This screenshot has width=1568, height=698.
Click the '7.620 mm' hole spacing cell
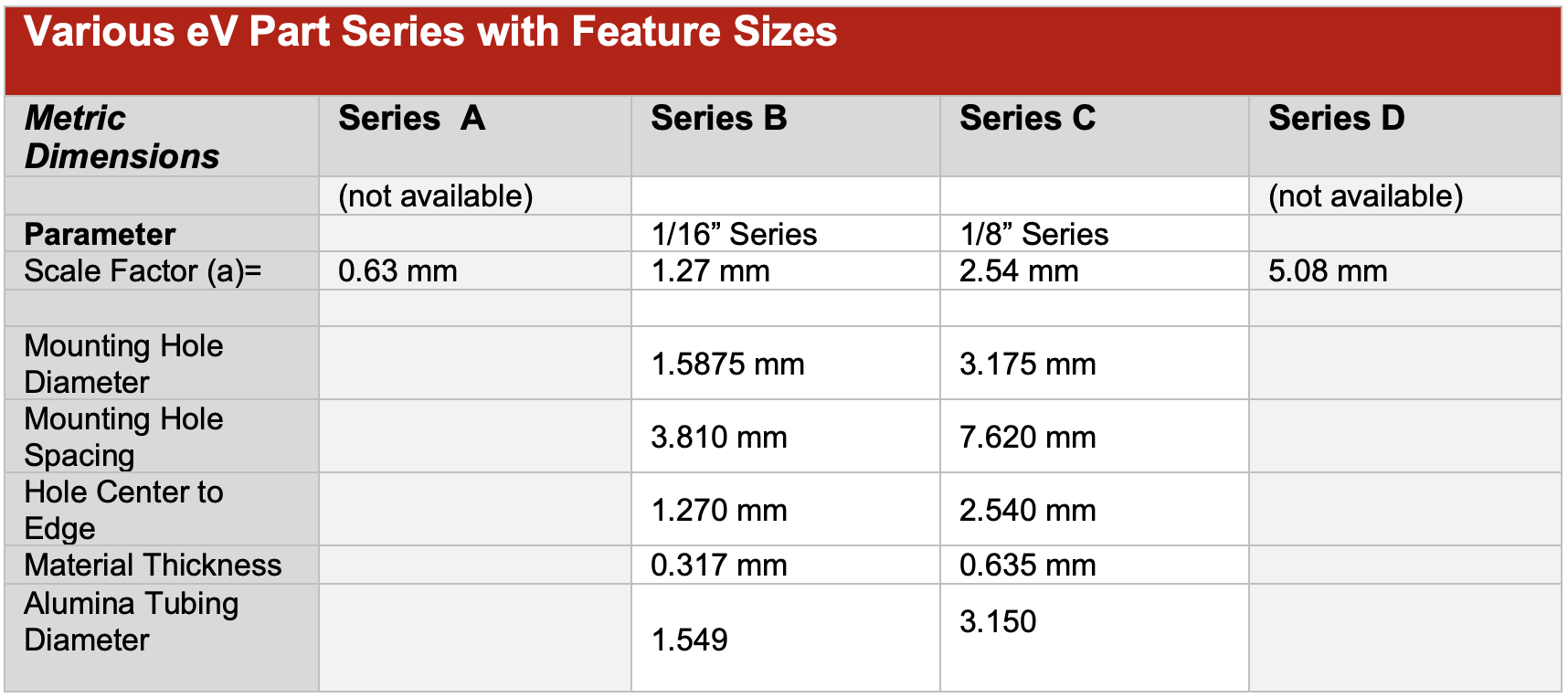click(x=1027, y=438)
